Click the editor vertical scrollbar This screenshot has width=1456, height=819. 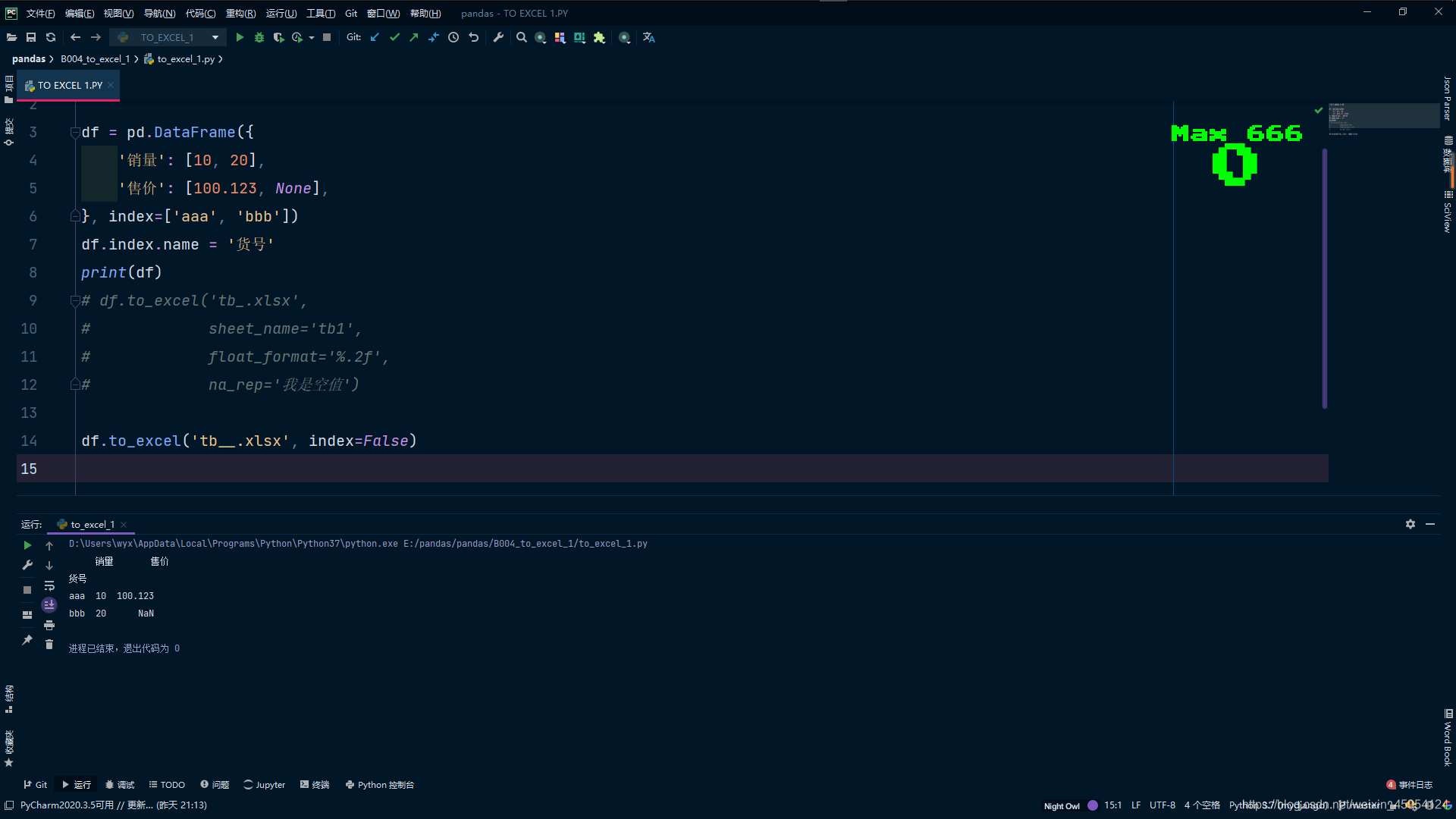[1325, 278]
